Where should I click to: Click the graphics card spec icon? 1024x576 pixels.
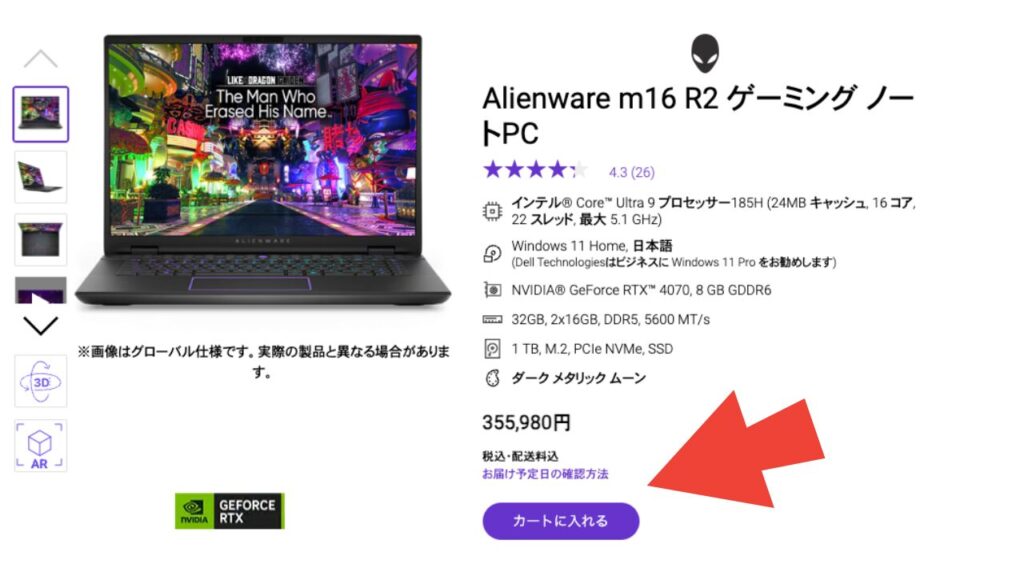(492, 290)
